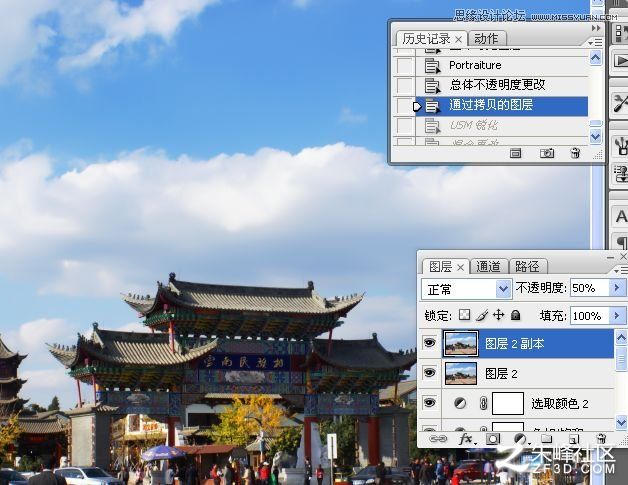Create a new layer group folder
Screen dimensions: 628x485
pos(547,439)
